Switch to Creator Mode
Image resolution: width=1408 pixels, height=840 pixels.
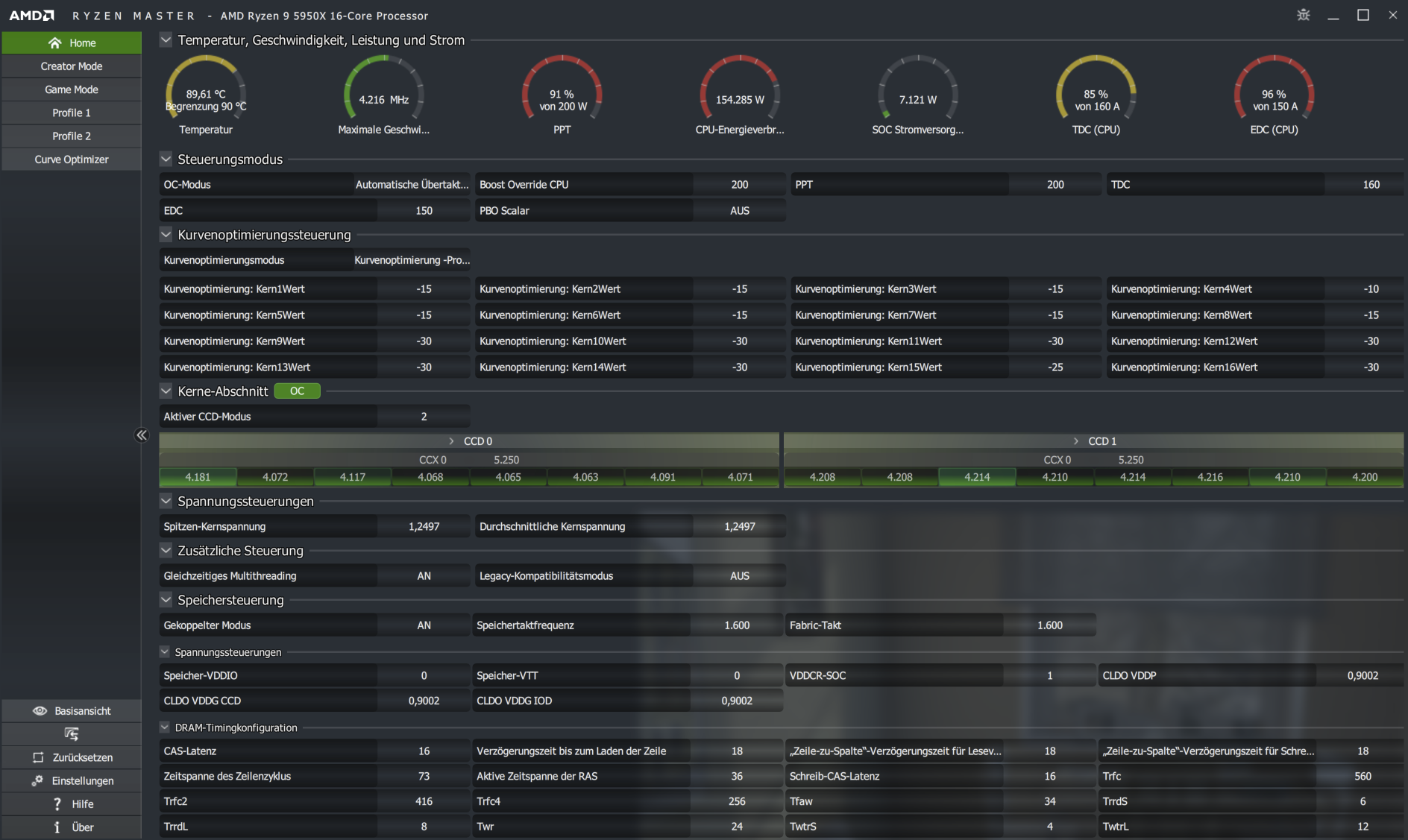coord(72,66)
